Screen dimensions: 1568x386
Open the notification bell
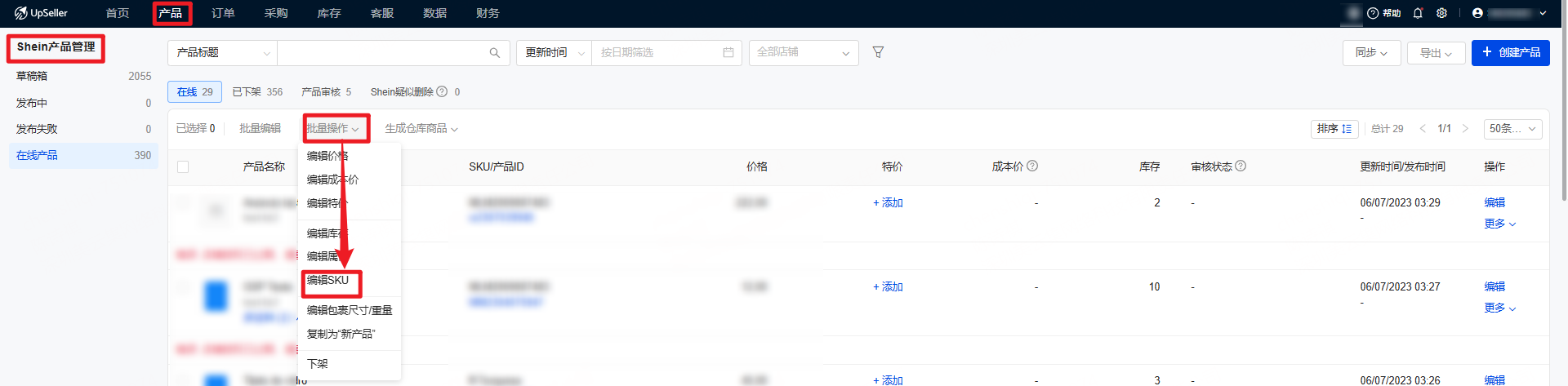click(1418, 13)
